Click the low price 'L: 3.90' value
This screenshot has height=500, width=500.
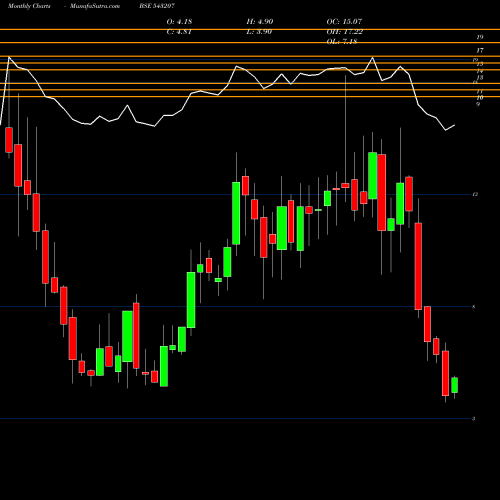tap(259, 32)
